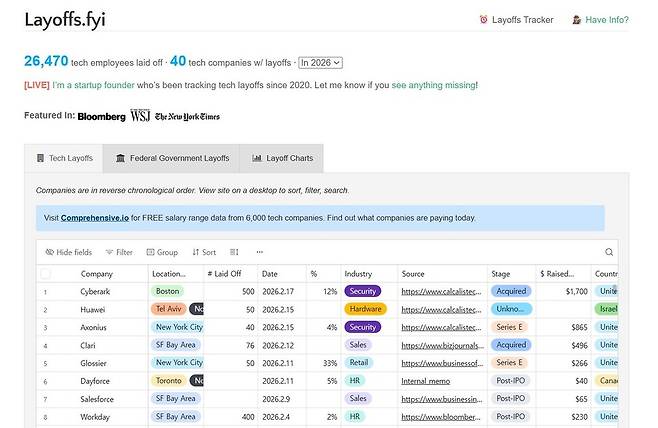Open the startup founder link
Screen dimensions: 658x428
pos(93,85)
